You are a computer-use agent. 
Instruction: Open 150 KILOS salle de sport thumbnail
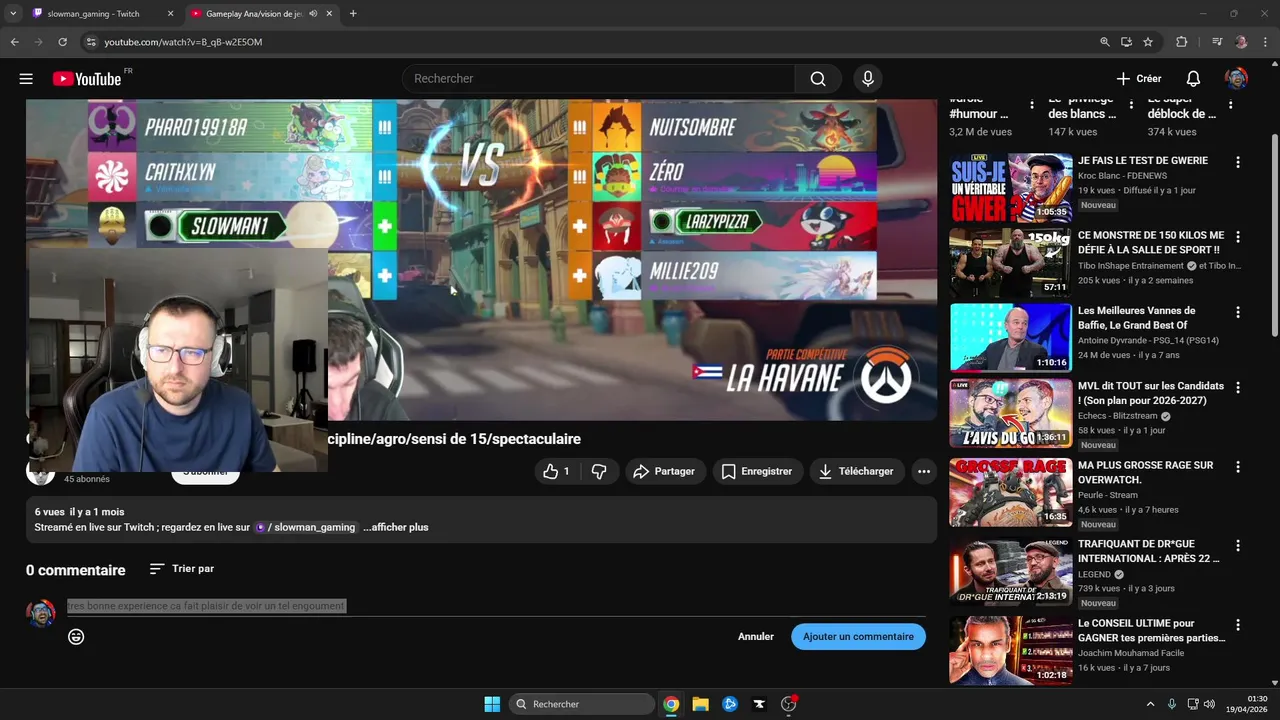point(1010,262)
